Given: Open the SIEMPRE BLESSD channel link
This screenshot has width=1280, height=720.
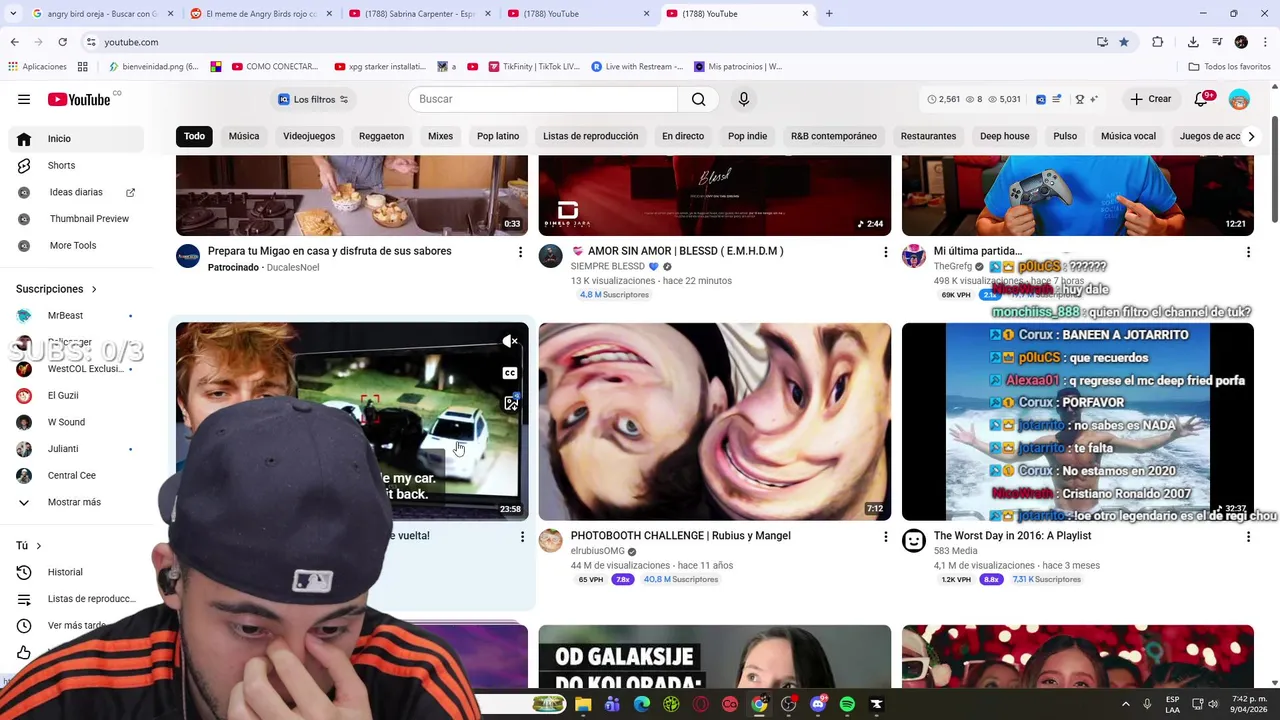Looking at the screenshot, I should [607, 267].
